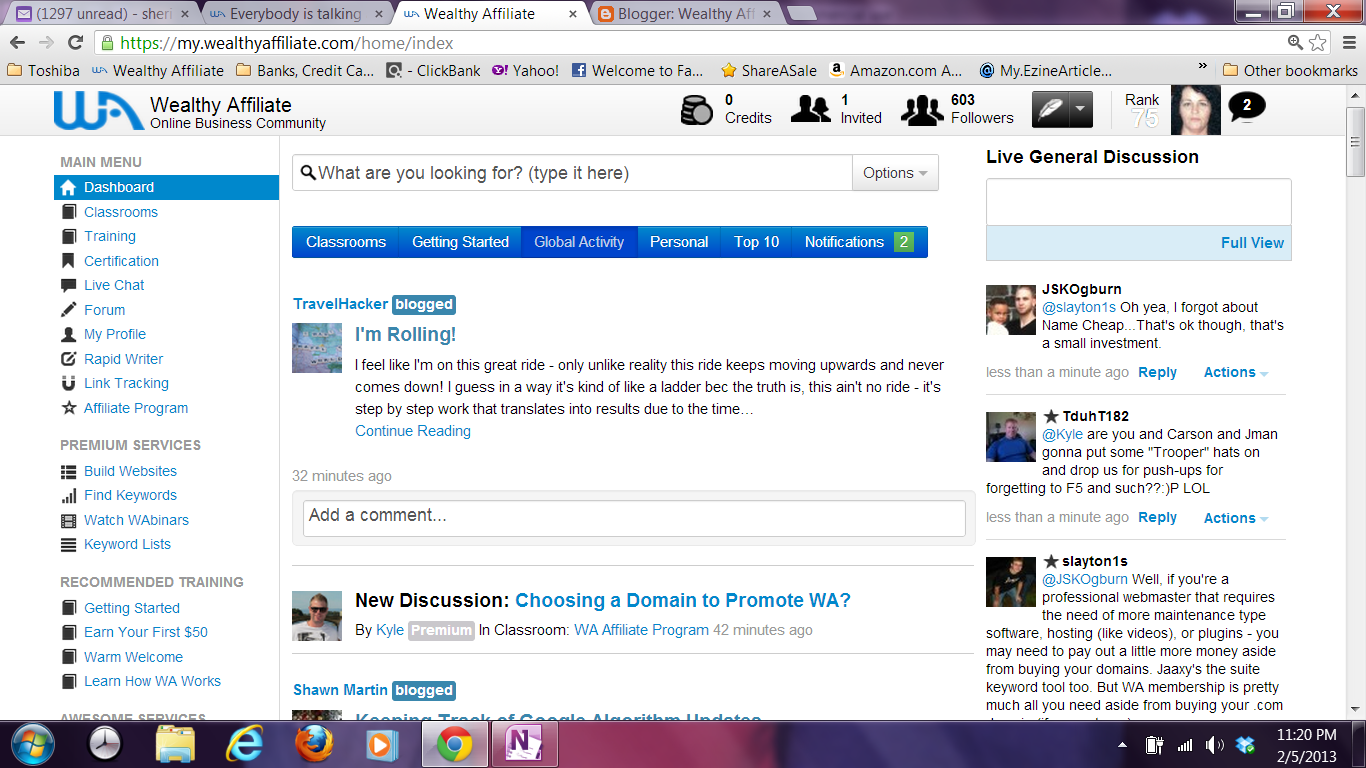This screenshot has width=1366, height=768.
Task: Reload the page with browser refresh icon
Action: click(75, 43)
